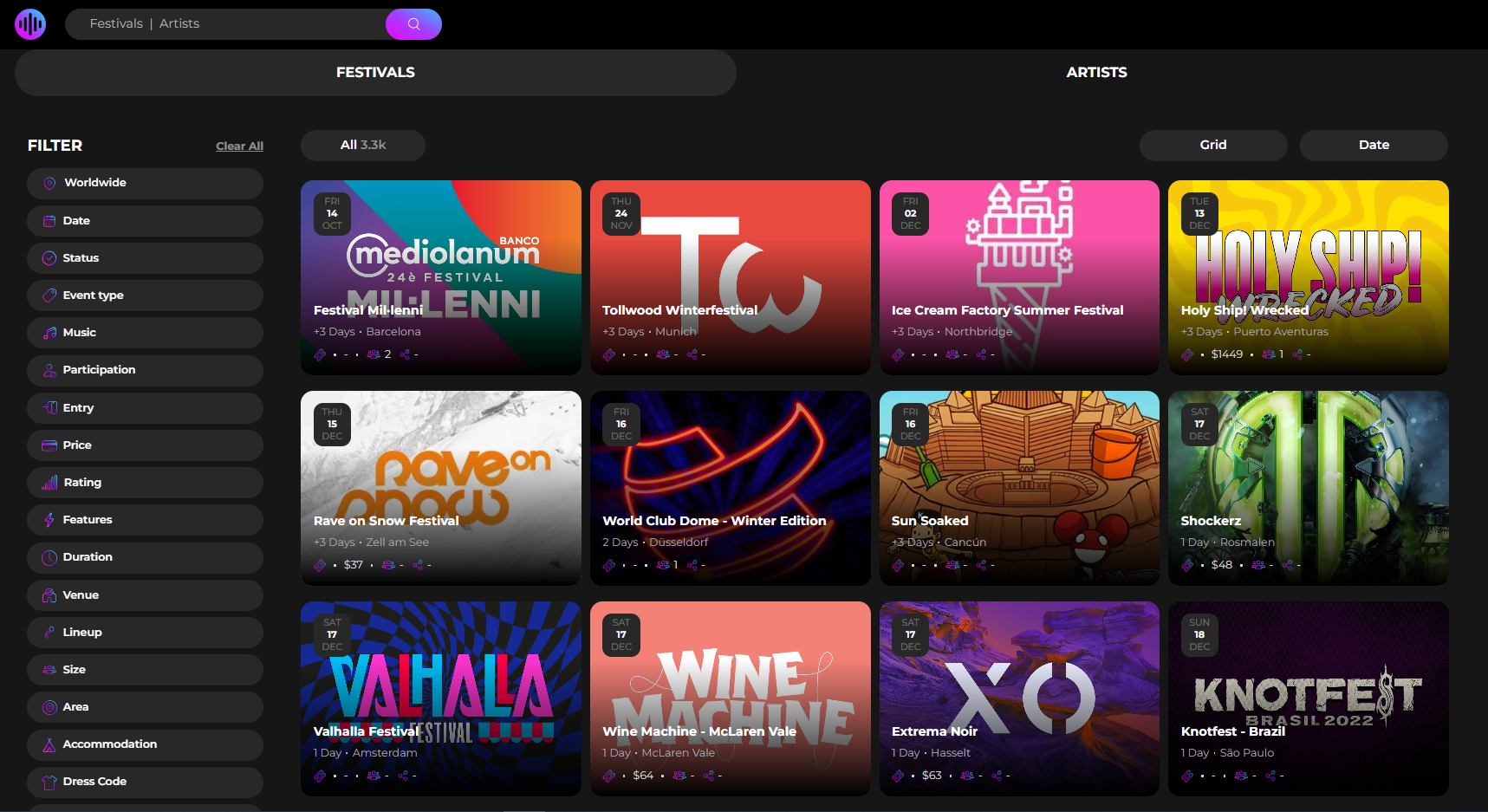Click the $37 price on Rave on Snow card
This screenshot has width=1488, height=812.
(x=354, y=565)
